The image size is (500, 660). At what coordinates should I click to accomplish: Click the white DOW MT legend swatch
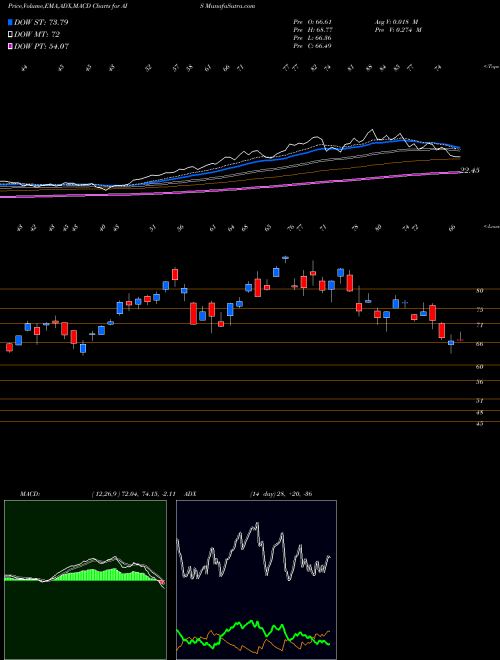(10, 35)
